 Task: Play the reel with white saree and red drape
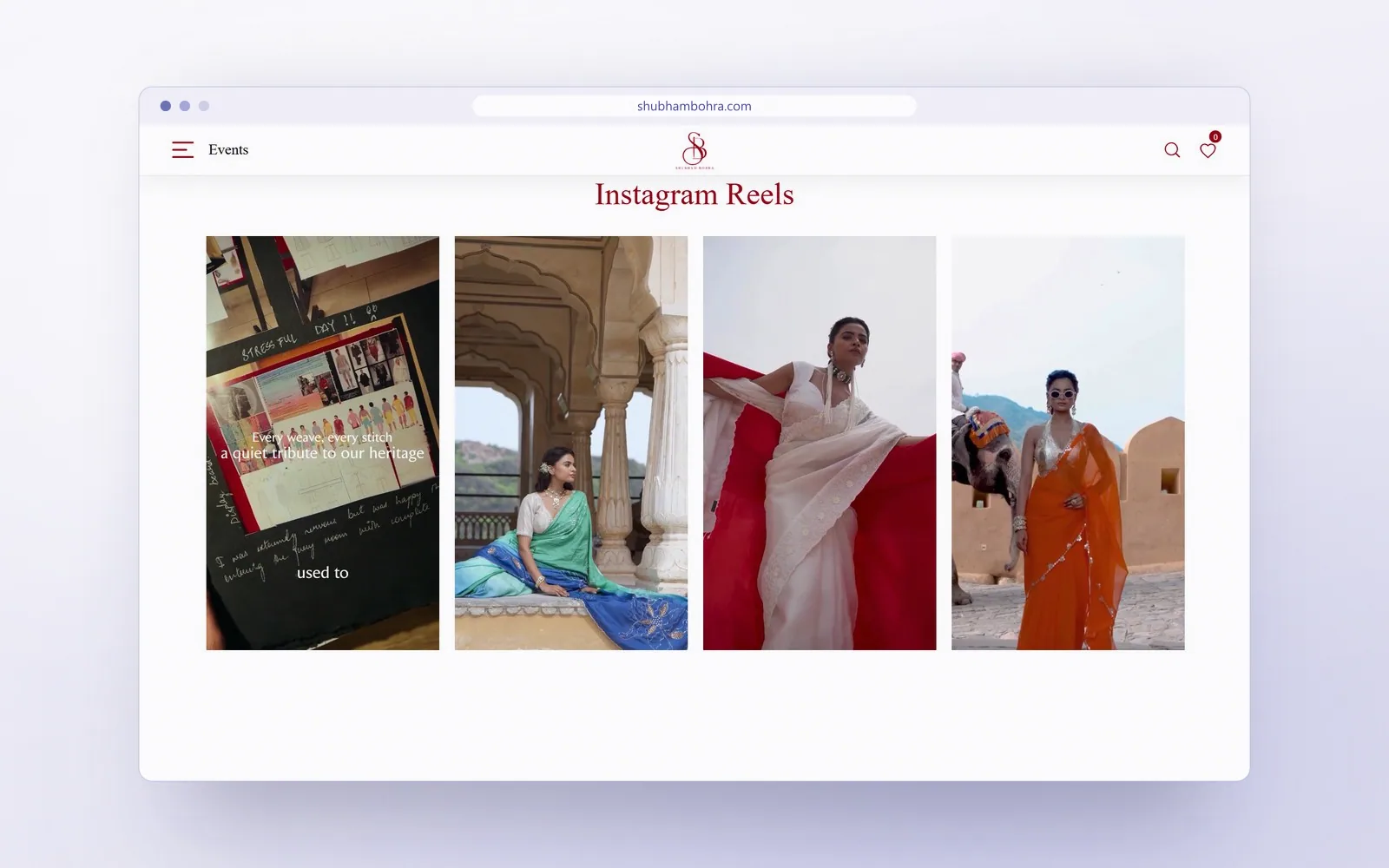coord(820,443)
